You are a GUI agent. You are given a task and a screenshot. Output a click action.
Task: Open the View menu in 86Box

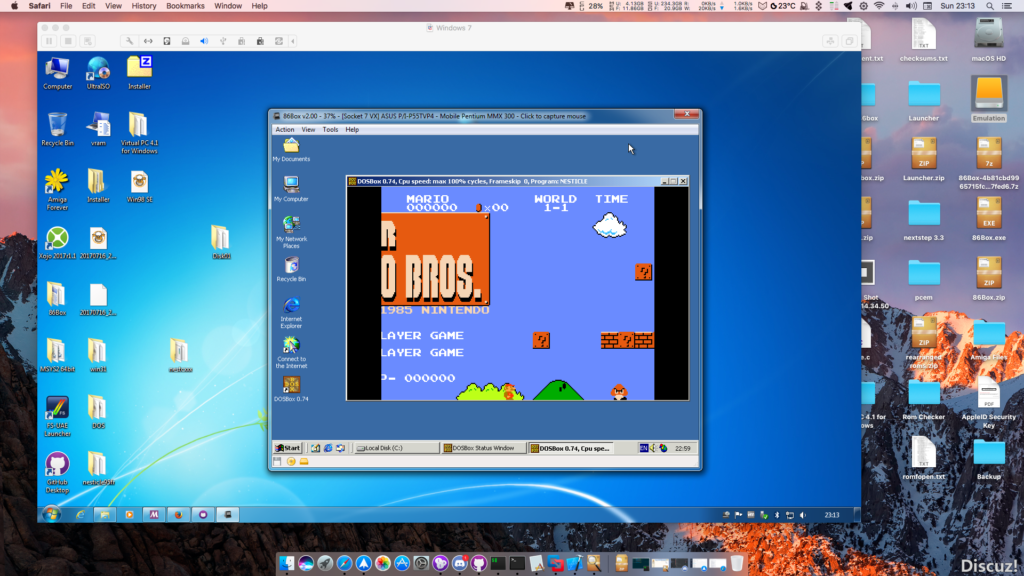pyautogui.click(x=308, y=129)
